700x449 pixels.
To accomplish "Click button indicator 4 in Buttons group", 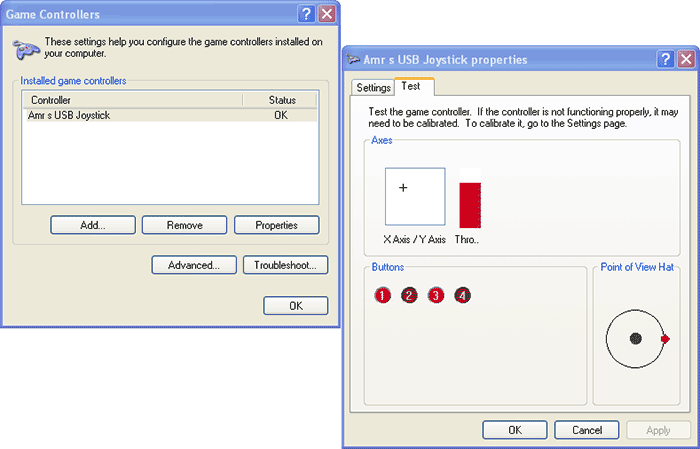I will coord(462,295).
